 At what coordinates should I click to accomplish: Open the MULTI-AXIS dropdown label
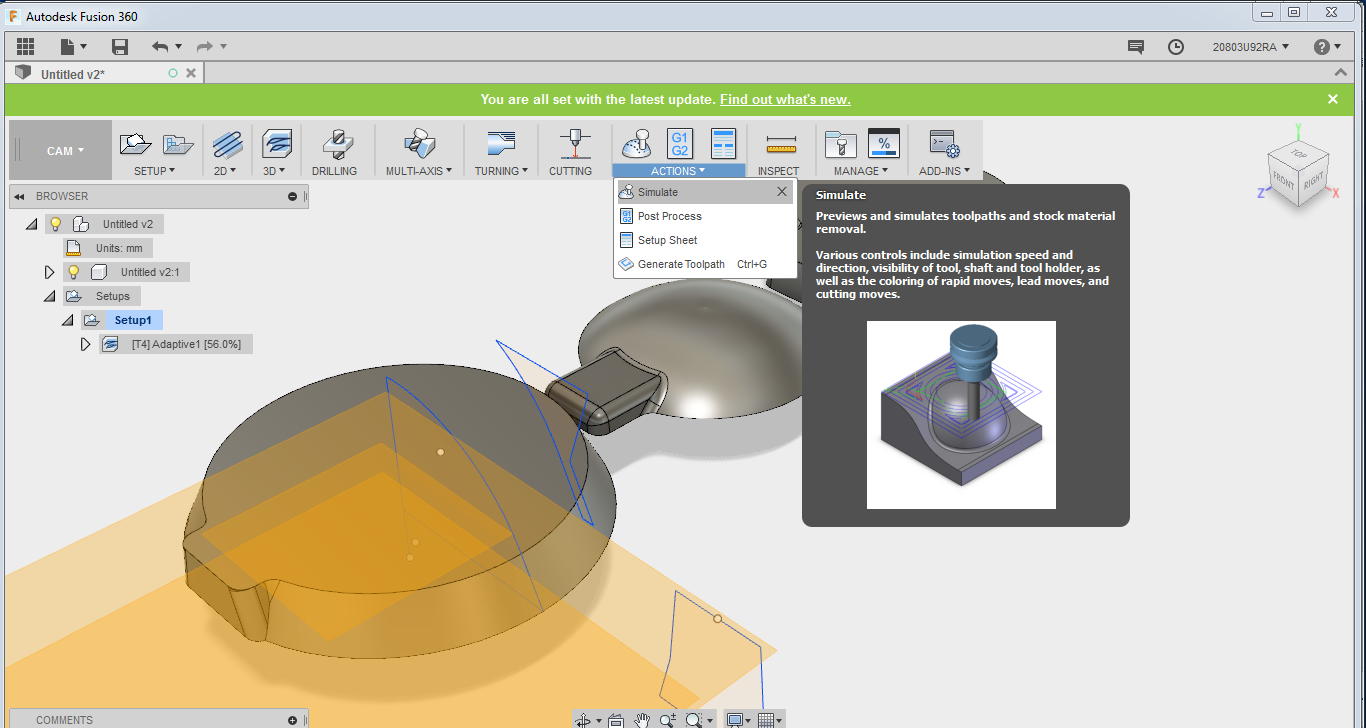419,171
